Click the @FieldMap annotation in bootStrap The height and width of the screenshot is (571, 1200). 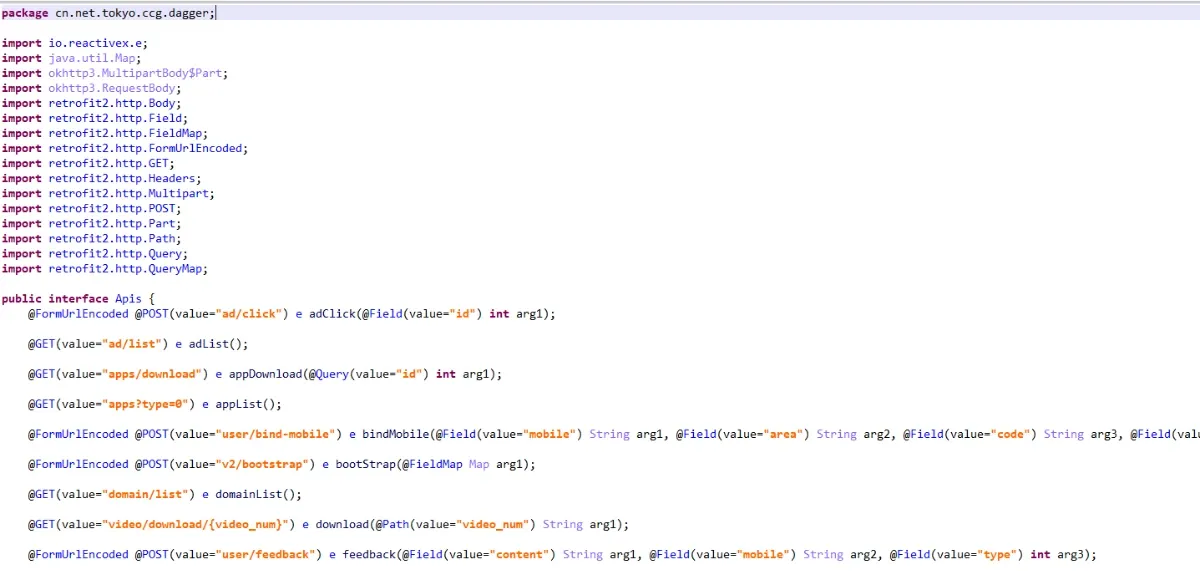pyautogui.click(x=432, y=463)
